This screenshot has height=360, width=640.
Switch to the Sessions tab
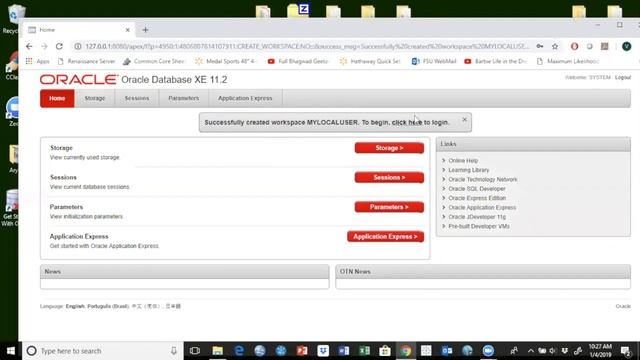coord(137,98)
